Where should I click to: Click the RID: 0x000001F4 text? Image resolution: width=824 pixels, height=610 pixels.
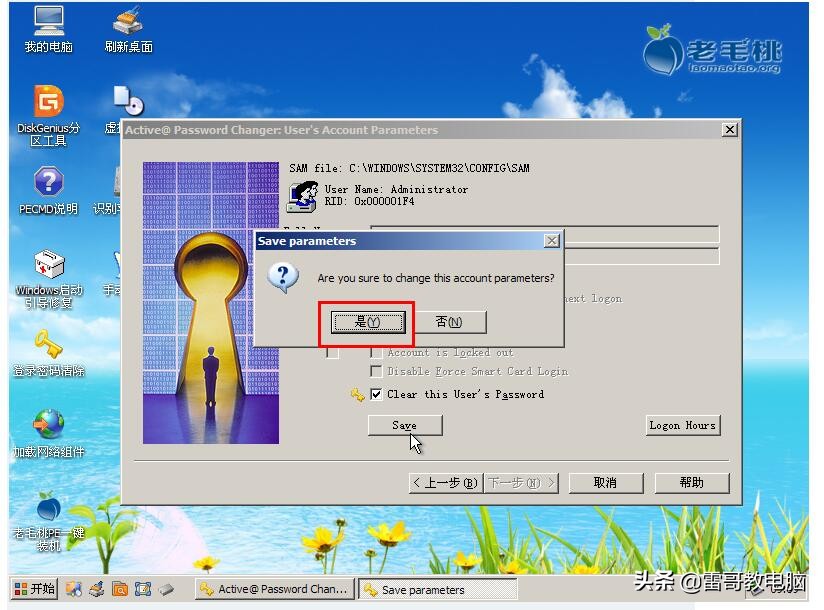pos(369,201)
